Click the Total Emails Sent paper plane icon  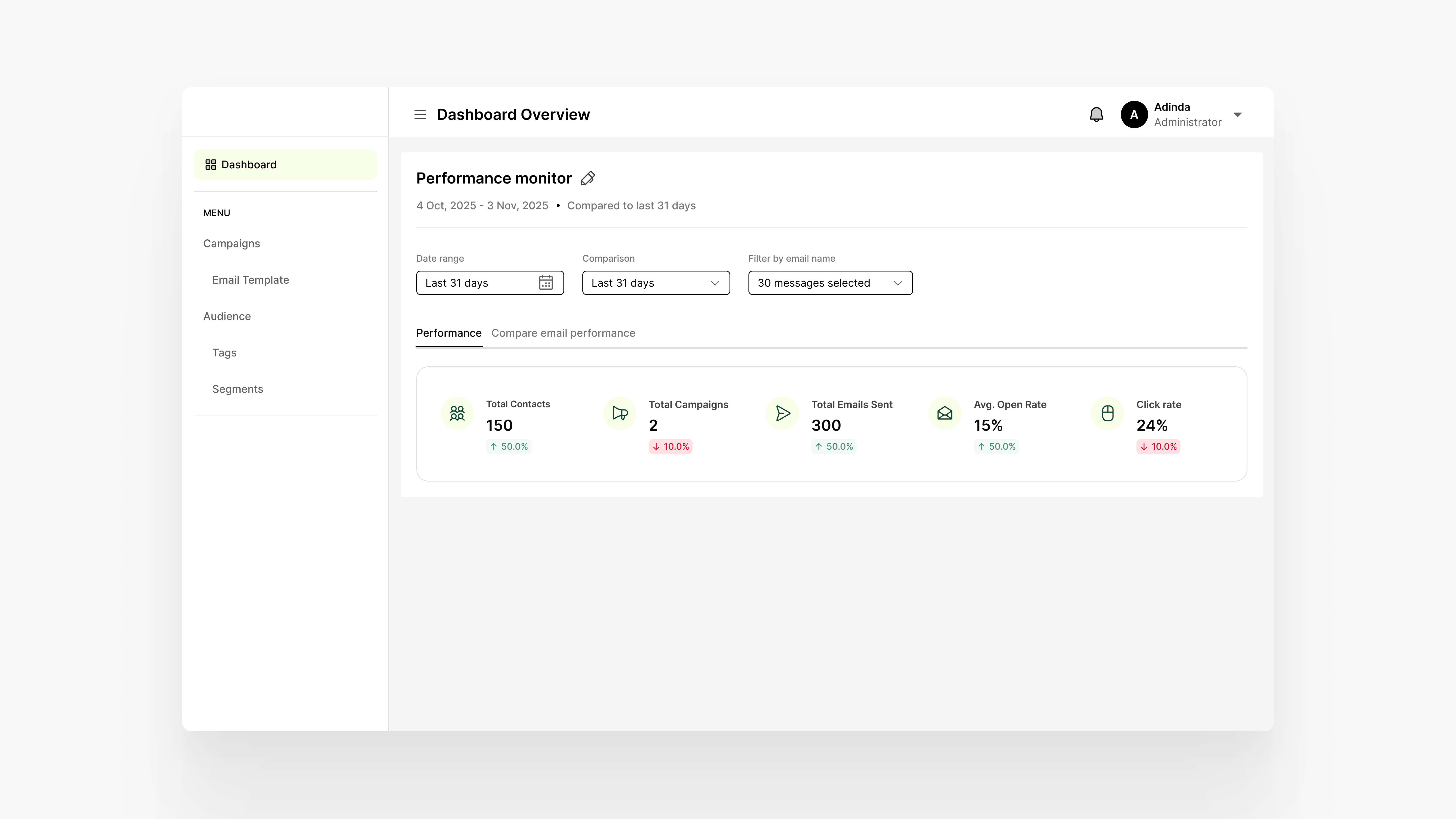(x=783, y=413)
